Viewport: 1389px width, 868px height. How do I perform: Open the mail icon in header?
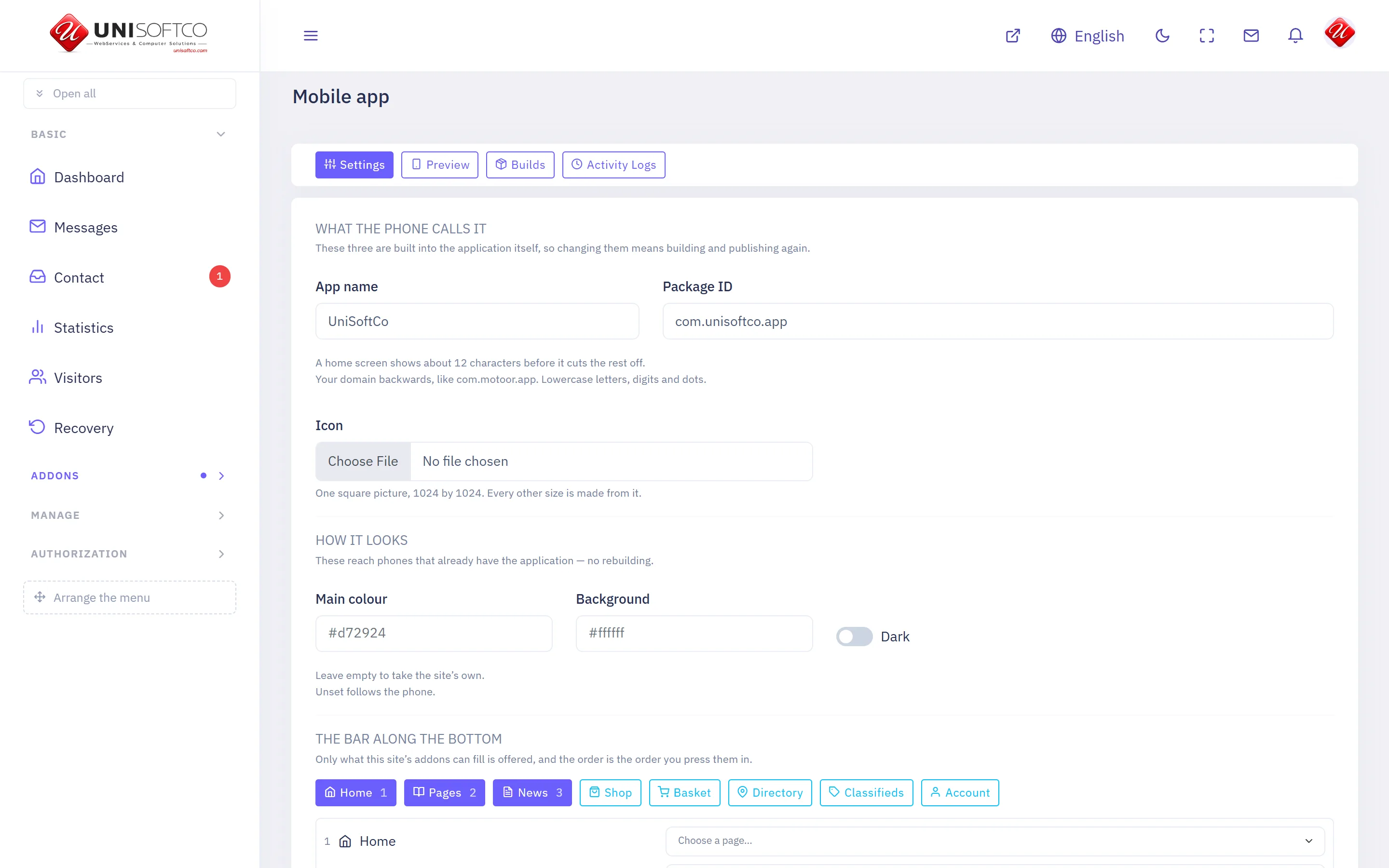click(x=1251, y=36)
